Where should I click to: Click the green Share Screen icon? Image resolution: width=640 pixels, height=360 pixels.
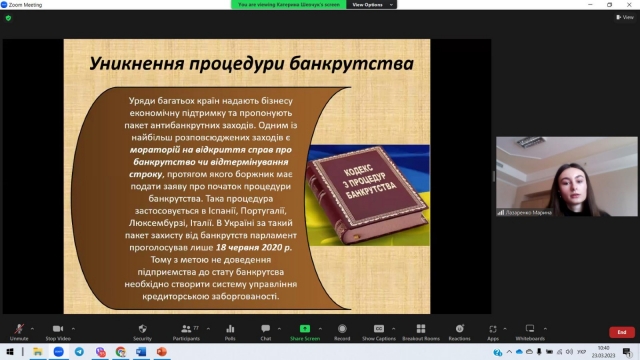305,329
